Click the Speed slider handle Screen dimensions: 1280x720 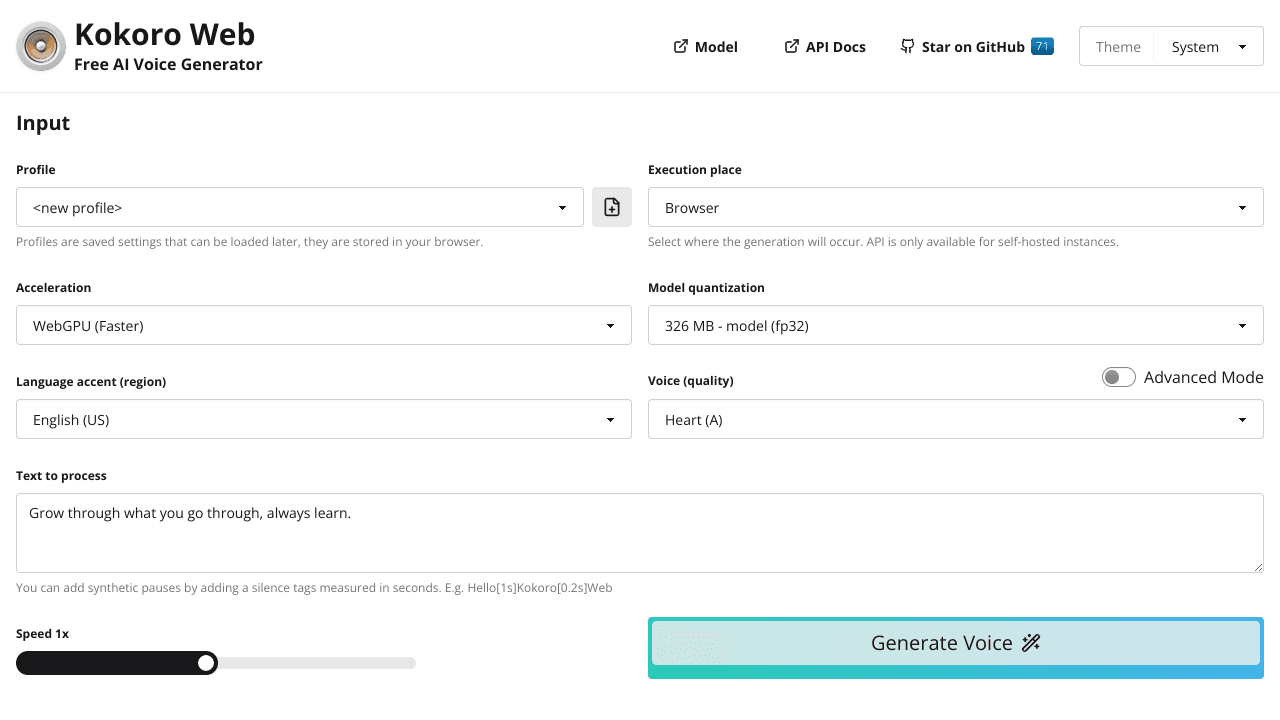(206, 662)
